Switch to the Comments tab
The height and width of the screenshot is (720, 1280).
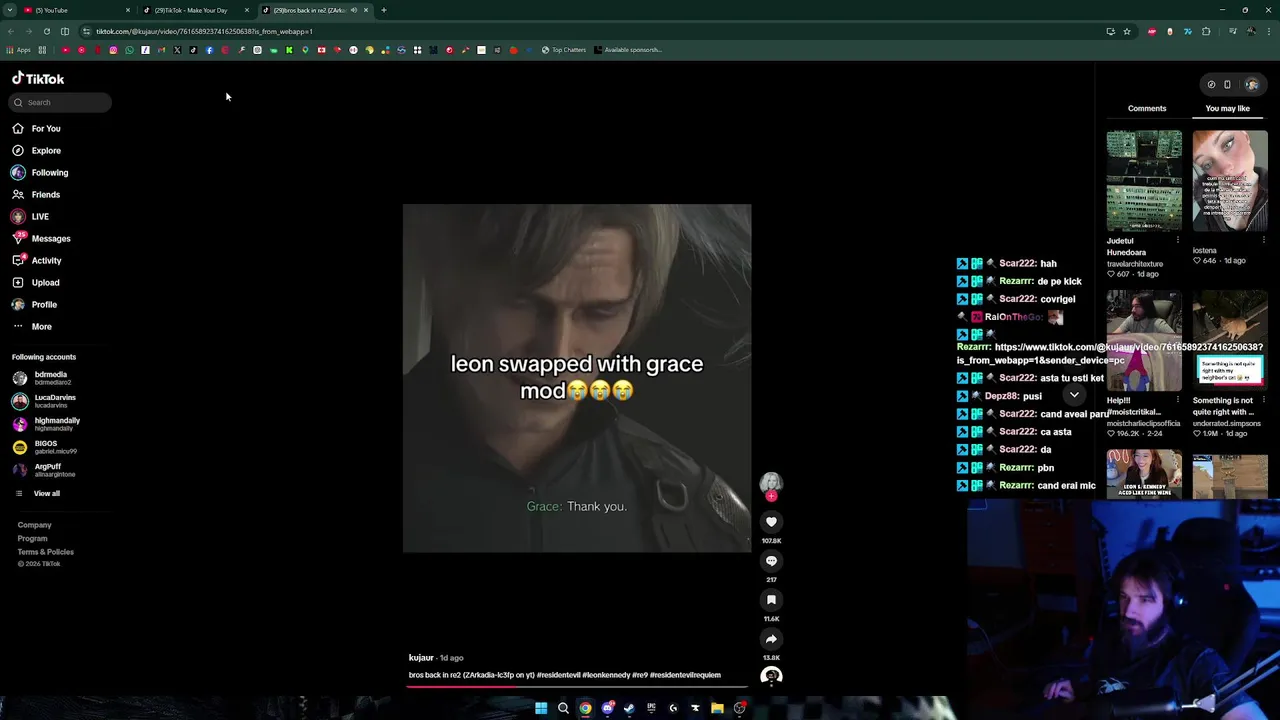tap(1147, 108)
